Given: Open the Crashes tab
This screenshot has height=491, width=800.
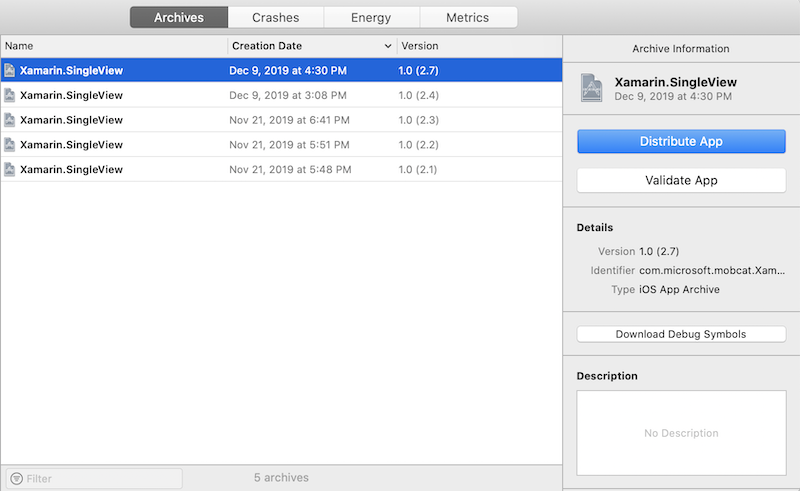Looking at the screenshot, I should [x=276, y=17].
